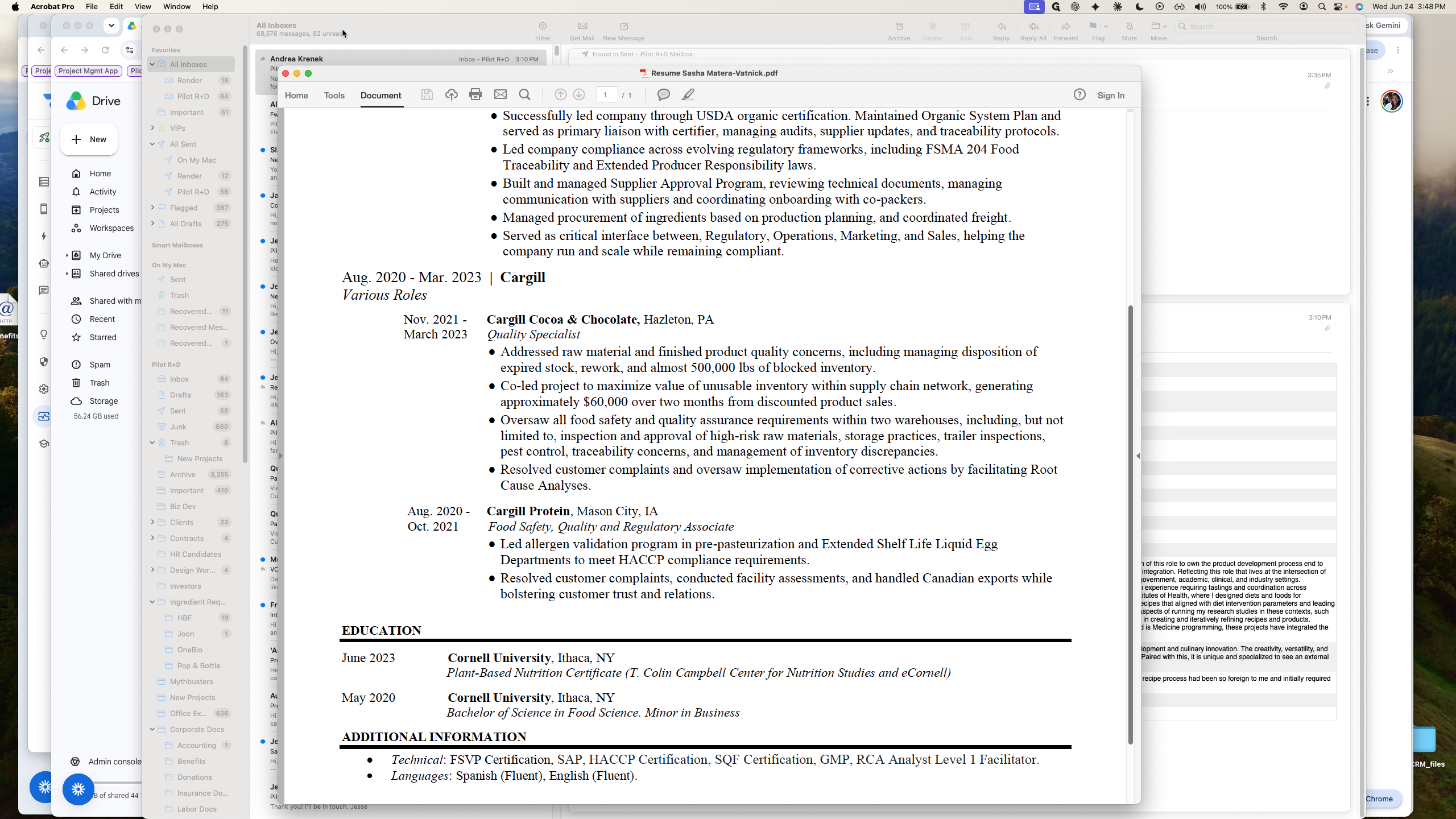Click the New button in Google Drive

point(89,139)
